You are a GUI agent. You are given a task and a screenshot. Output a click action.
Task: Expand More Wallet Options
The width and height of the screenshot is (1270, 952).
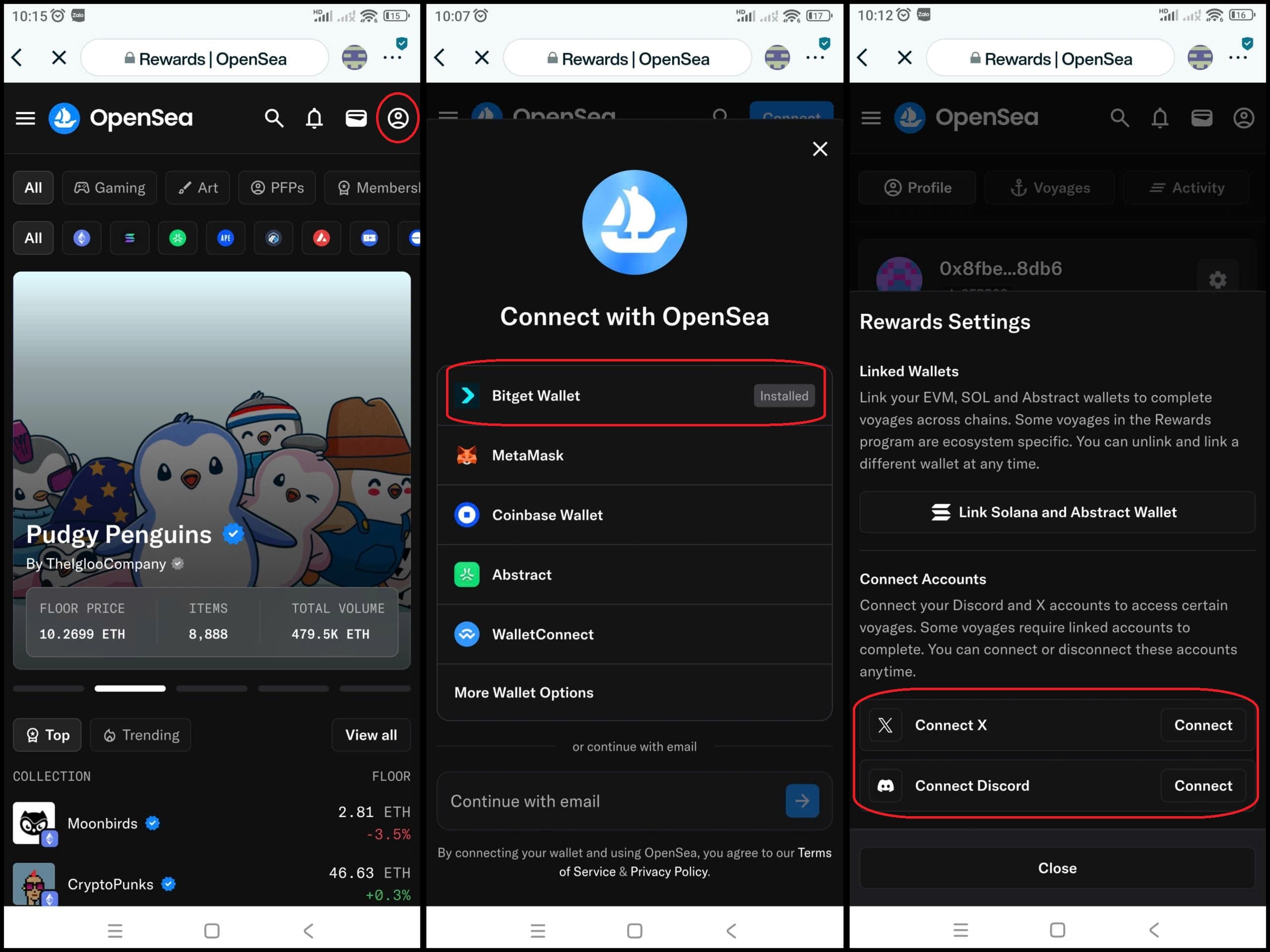point(634,693)
